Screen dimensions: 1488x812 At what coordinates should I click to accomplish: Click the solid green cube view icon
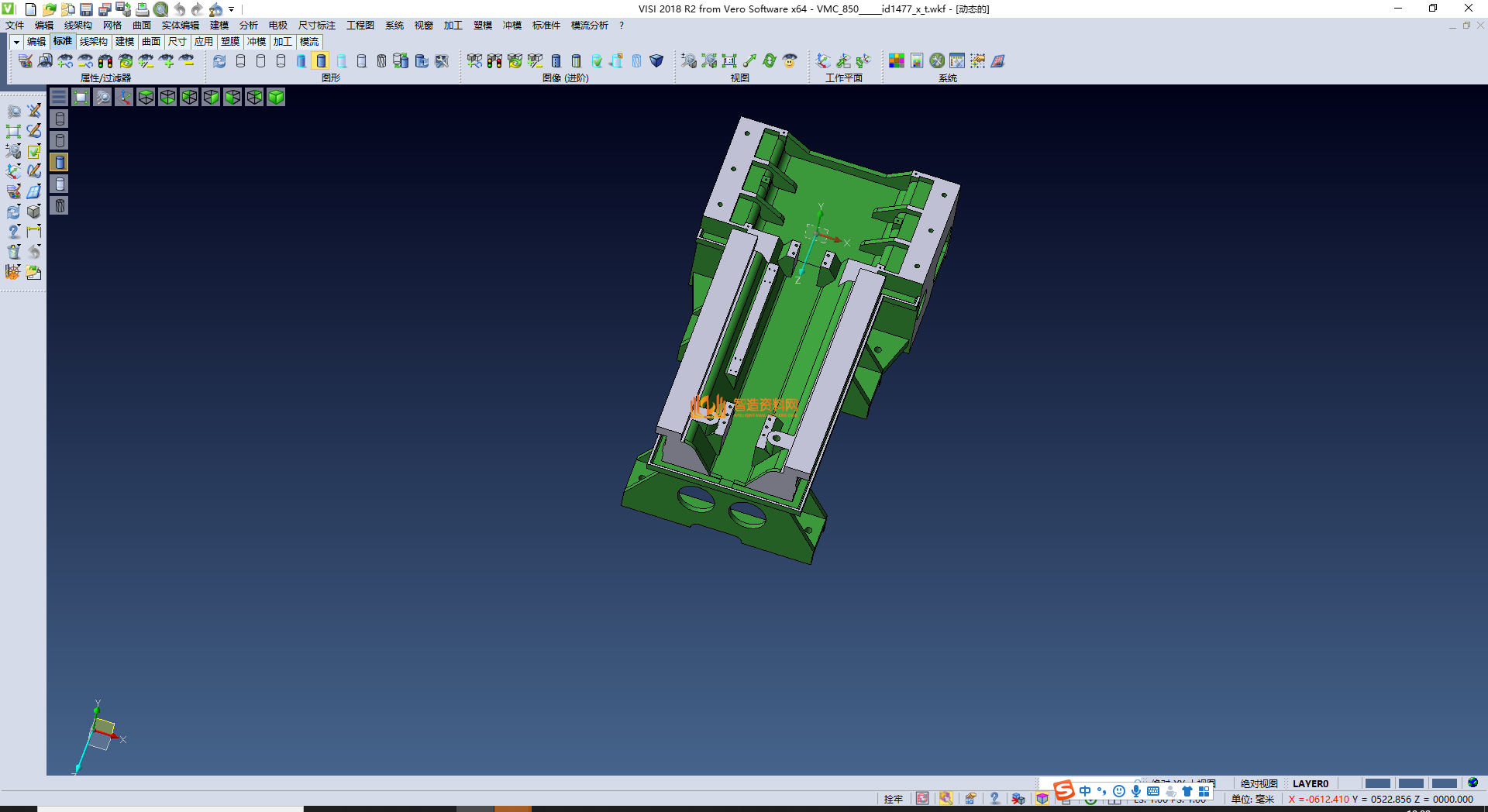point(276,97)
